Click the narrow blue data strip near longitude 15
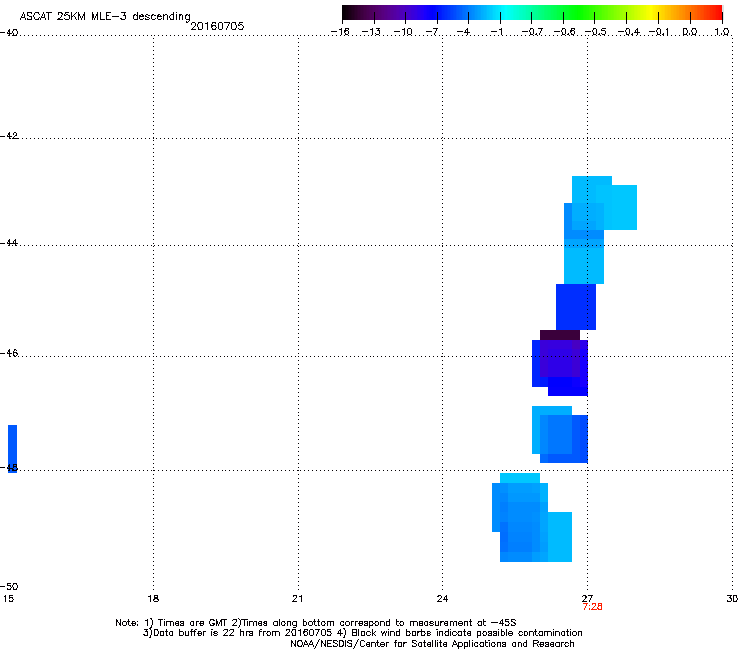 (12, 448)
